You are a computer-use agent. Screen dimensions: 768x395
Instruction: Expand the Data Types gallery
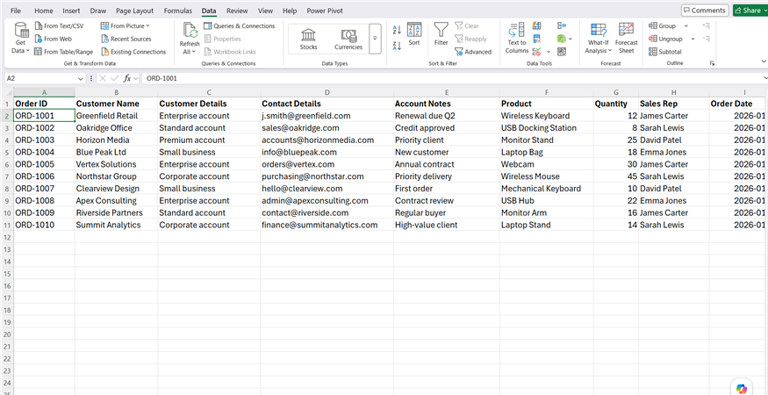pos(375,39)
